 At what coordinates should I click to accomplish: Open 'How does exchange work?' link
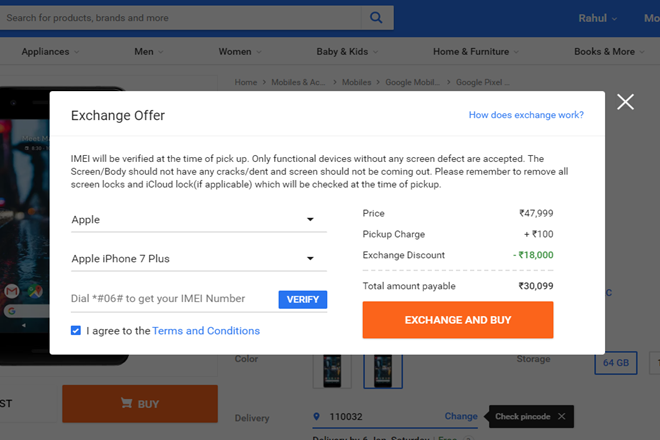[x=526, y=115]
